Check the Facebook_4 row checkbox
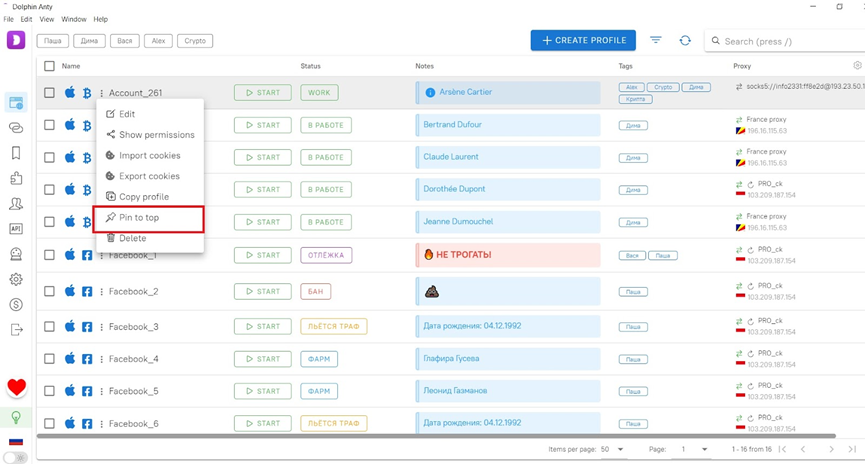 (x=49, y=359)
